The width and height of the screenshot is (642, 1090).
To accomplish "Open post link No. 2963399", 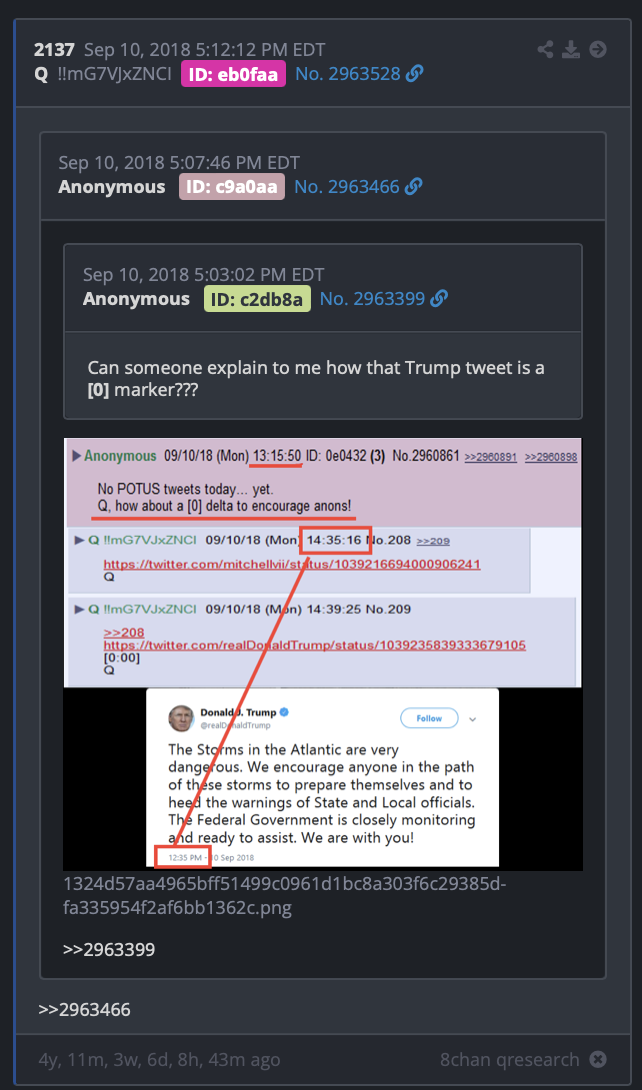I will (372, 299).
